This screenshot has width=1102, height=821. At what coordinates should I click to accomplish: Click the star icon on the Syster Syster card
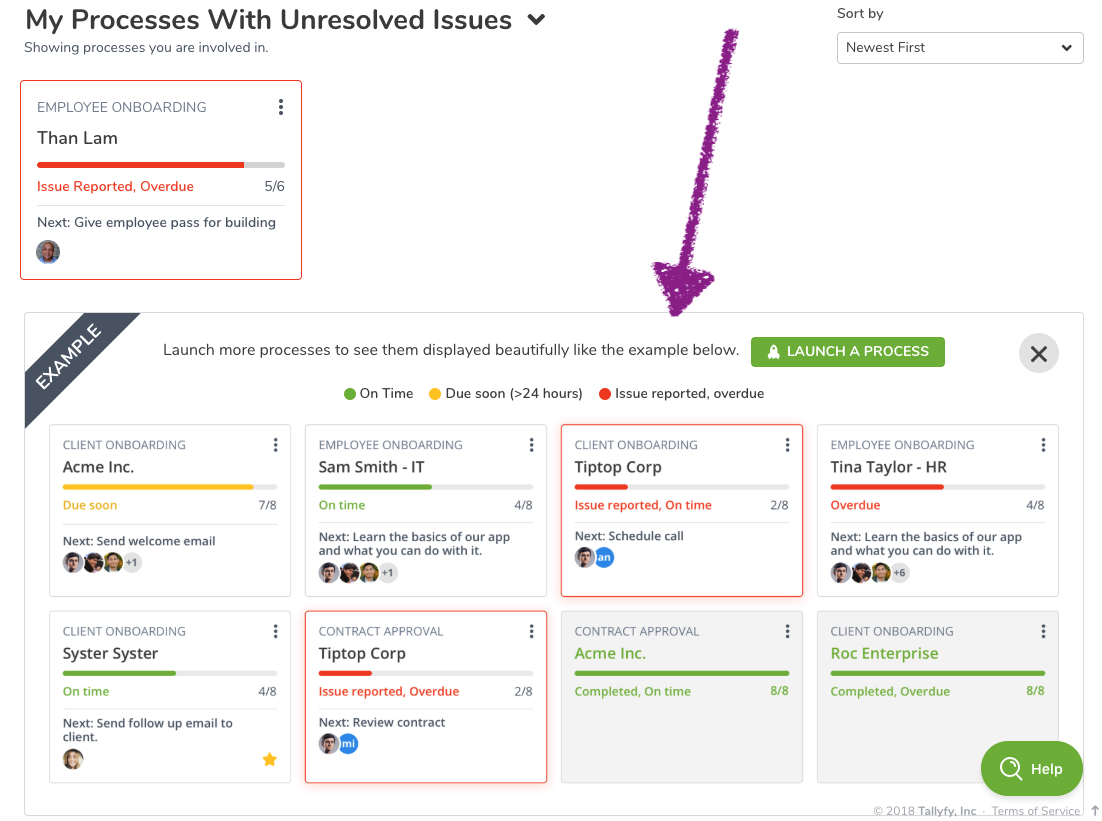pyautogui.click(x=269, y=759)
